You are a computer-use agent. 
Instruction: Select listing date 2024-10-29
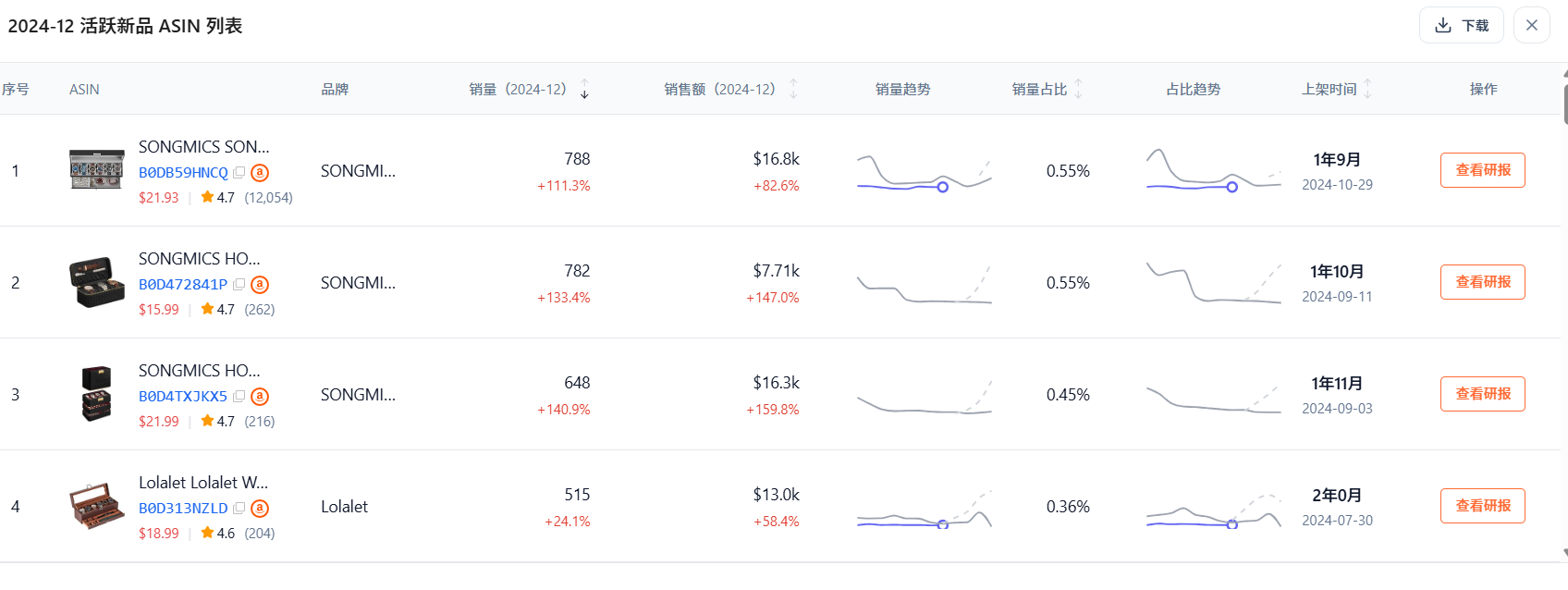[1337, 185]
